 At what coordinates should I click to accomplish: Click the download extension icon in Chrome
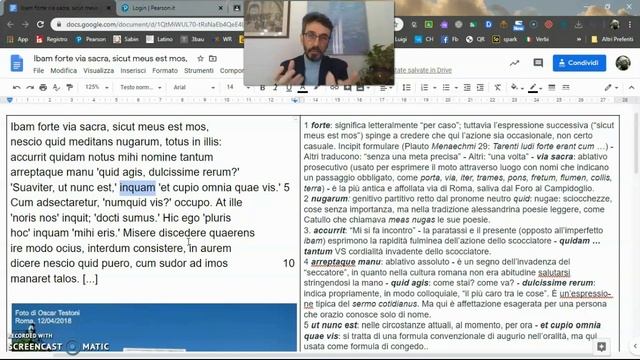(578, 24)
